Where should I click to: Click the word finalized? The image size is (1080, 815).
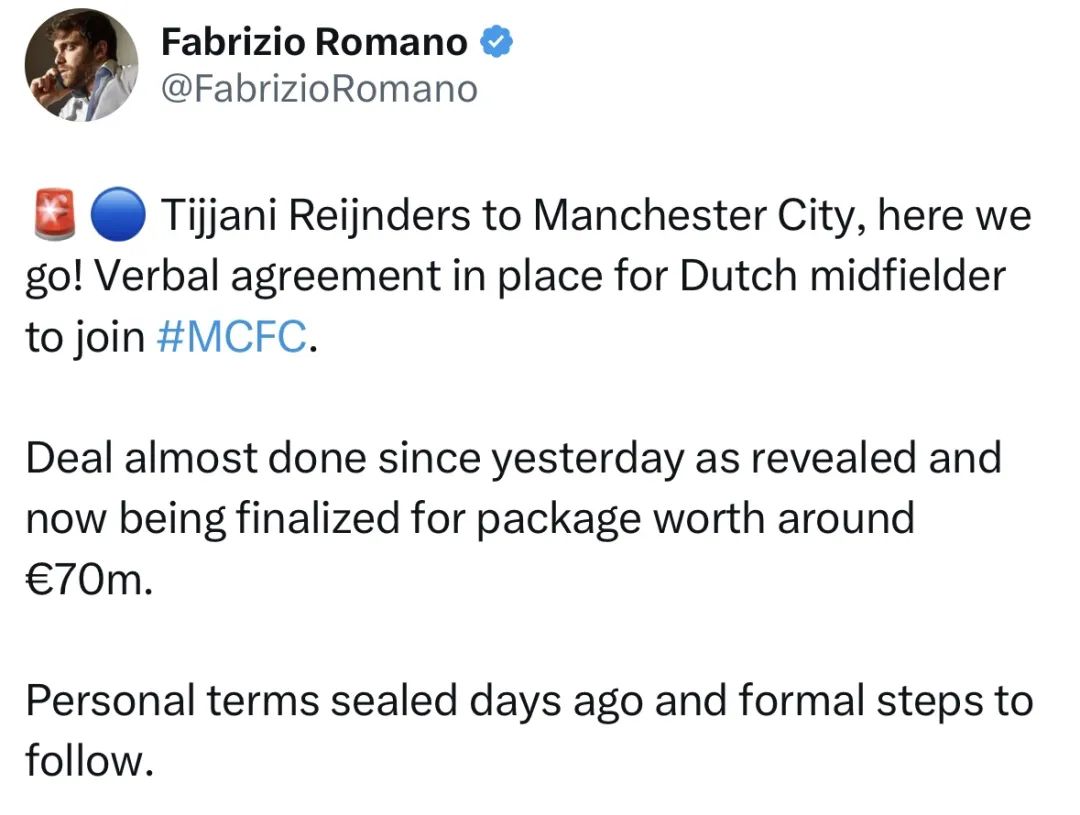point(318,518)
